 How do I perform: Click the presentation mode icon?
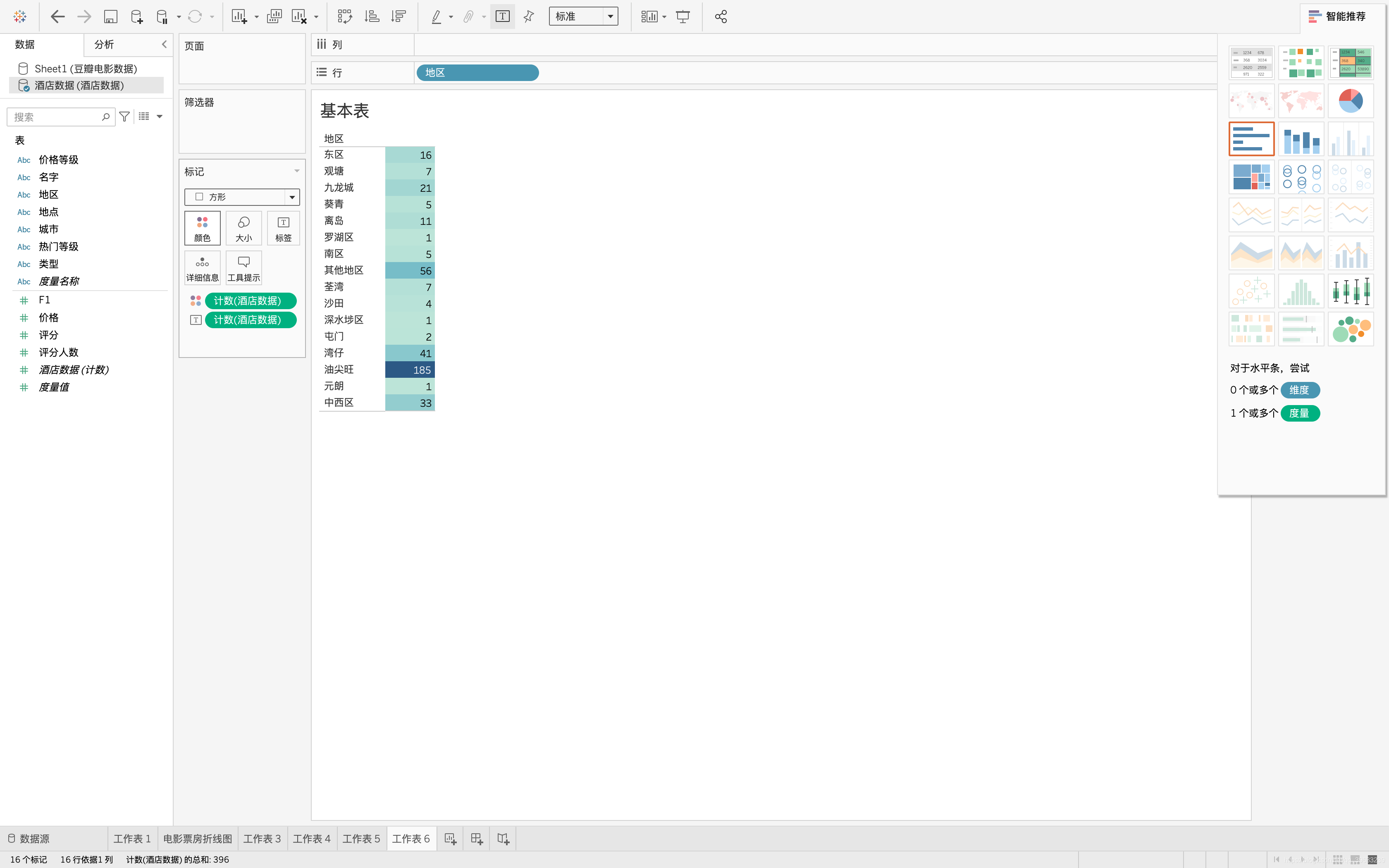[x=683, y=17]
